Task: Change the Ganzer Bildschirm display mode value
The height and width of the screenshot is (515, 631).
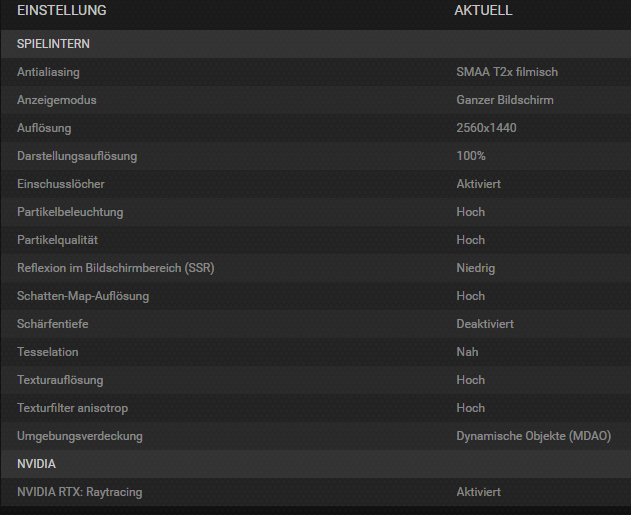Action: pos(505,100)
